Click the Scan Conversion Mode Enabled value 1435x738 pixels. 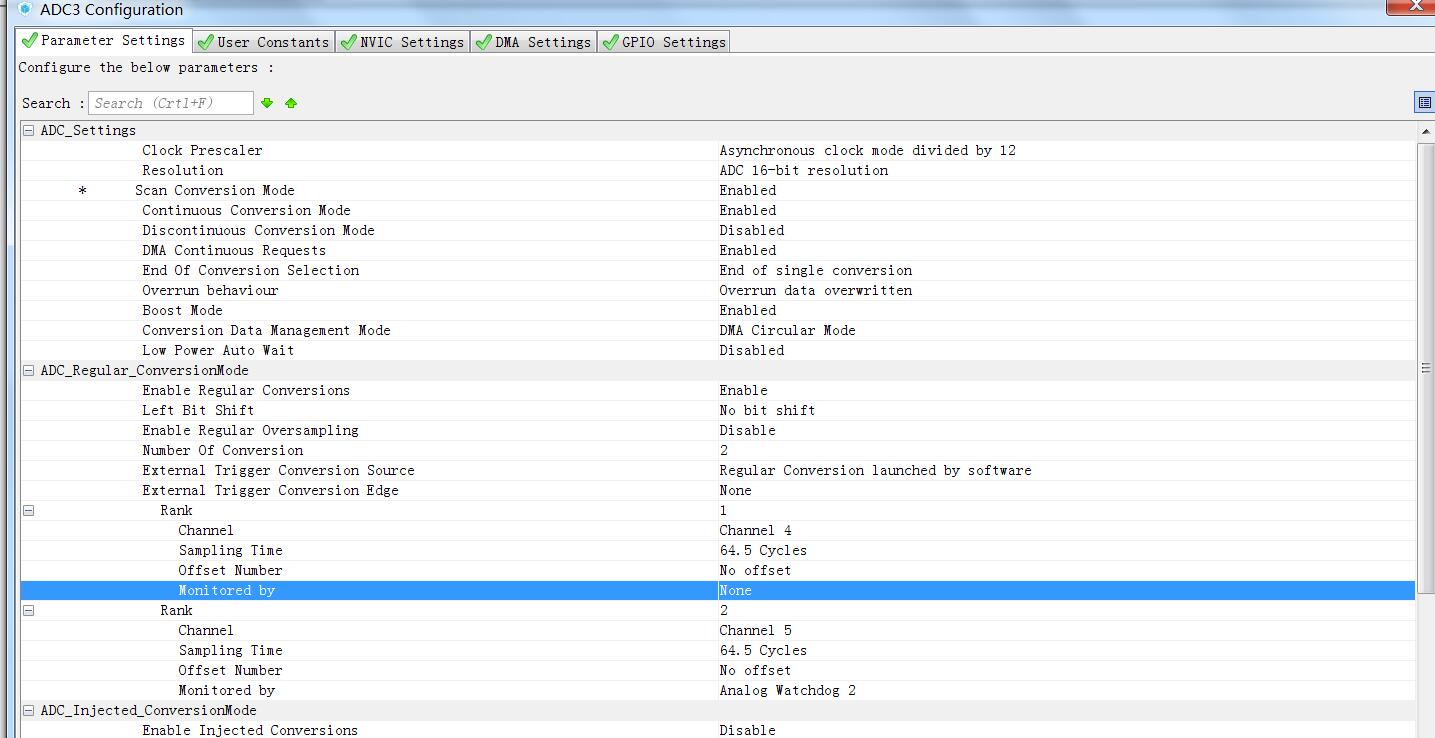click(747, 190)
